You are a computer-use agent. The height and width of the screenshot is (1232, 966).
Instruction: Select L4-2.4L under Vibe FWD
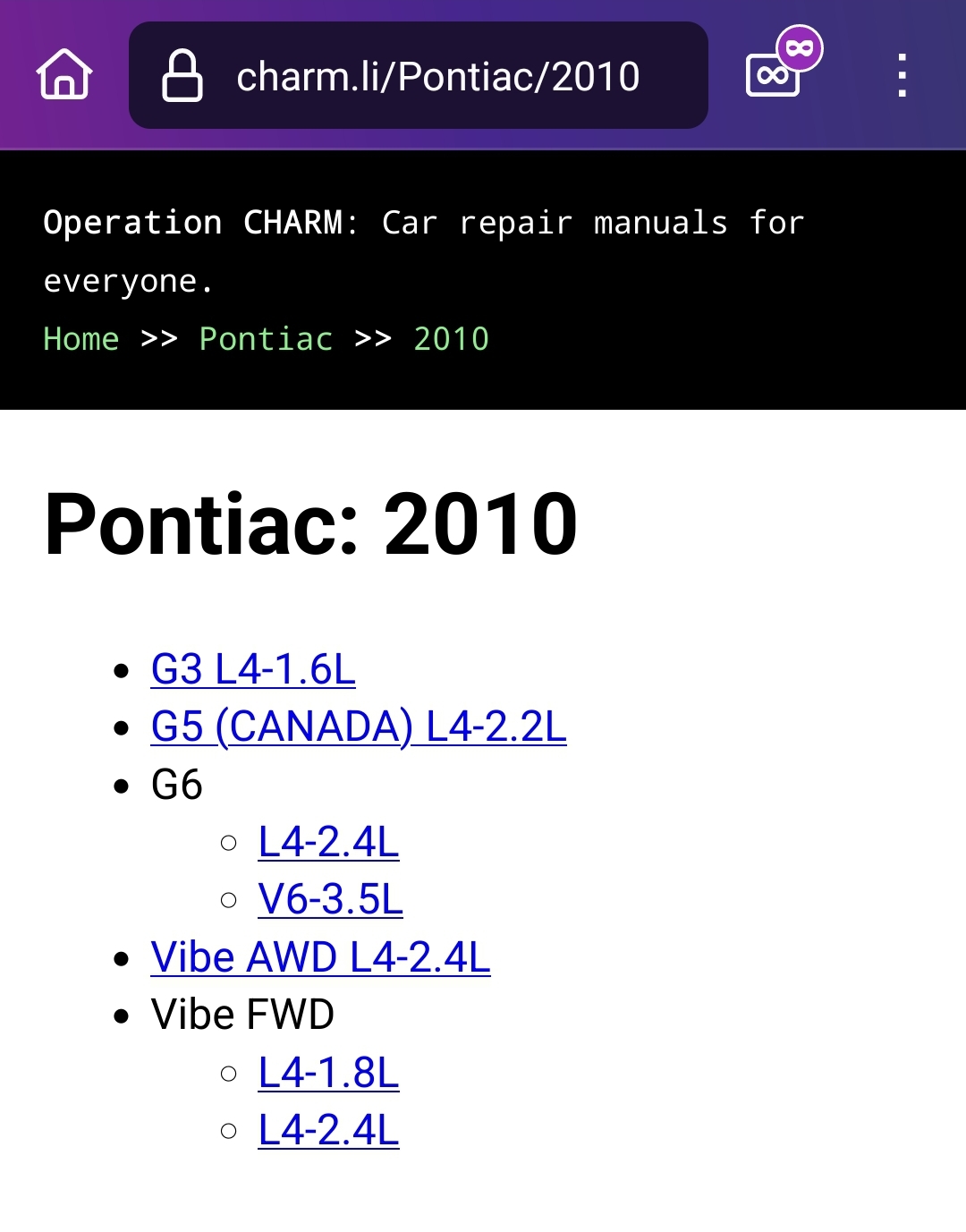tap(328, 1130)
